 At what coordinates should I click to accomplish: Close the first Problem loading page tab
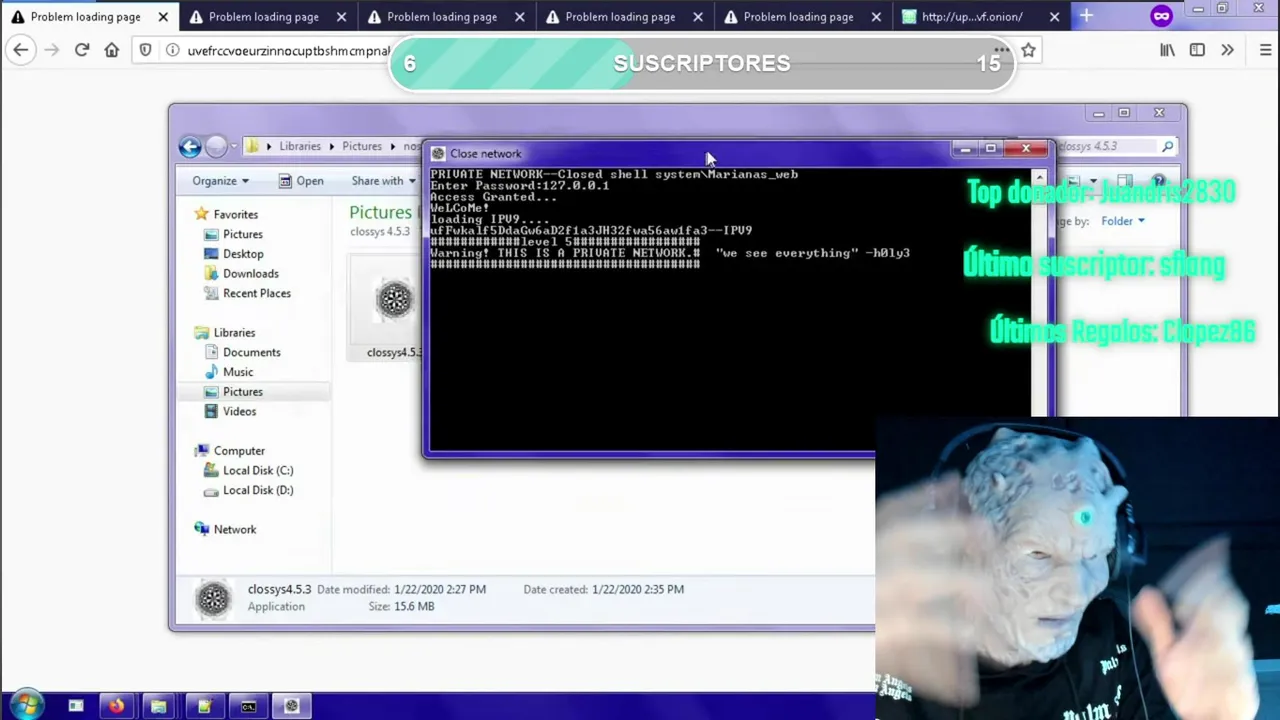(x=163, y=17)
